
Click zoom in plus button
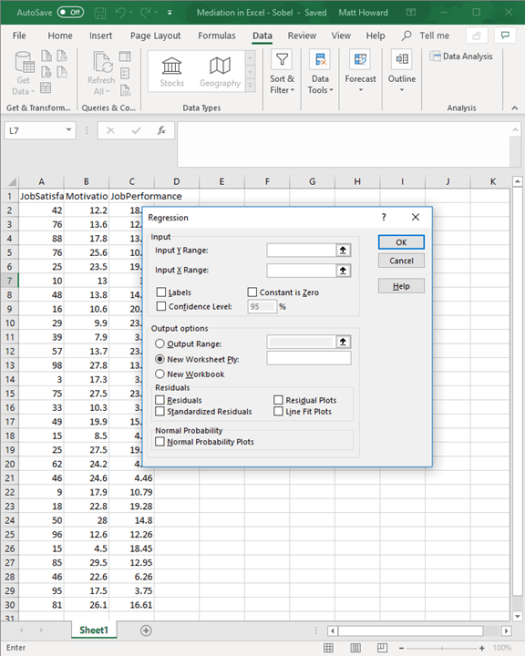[482, 648]
